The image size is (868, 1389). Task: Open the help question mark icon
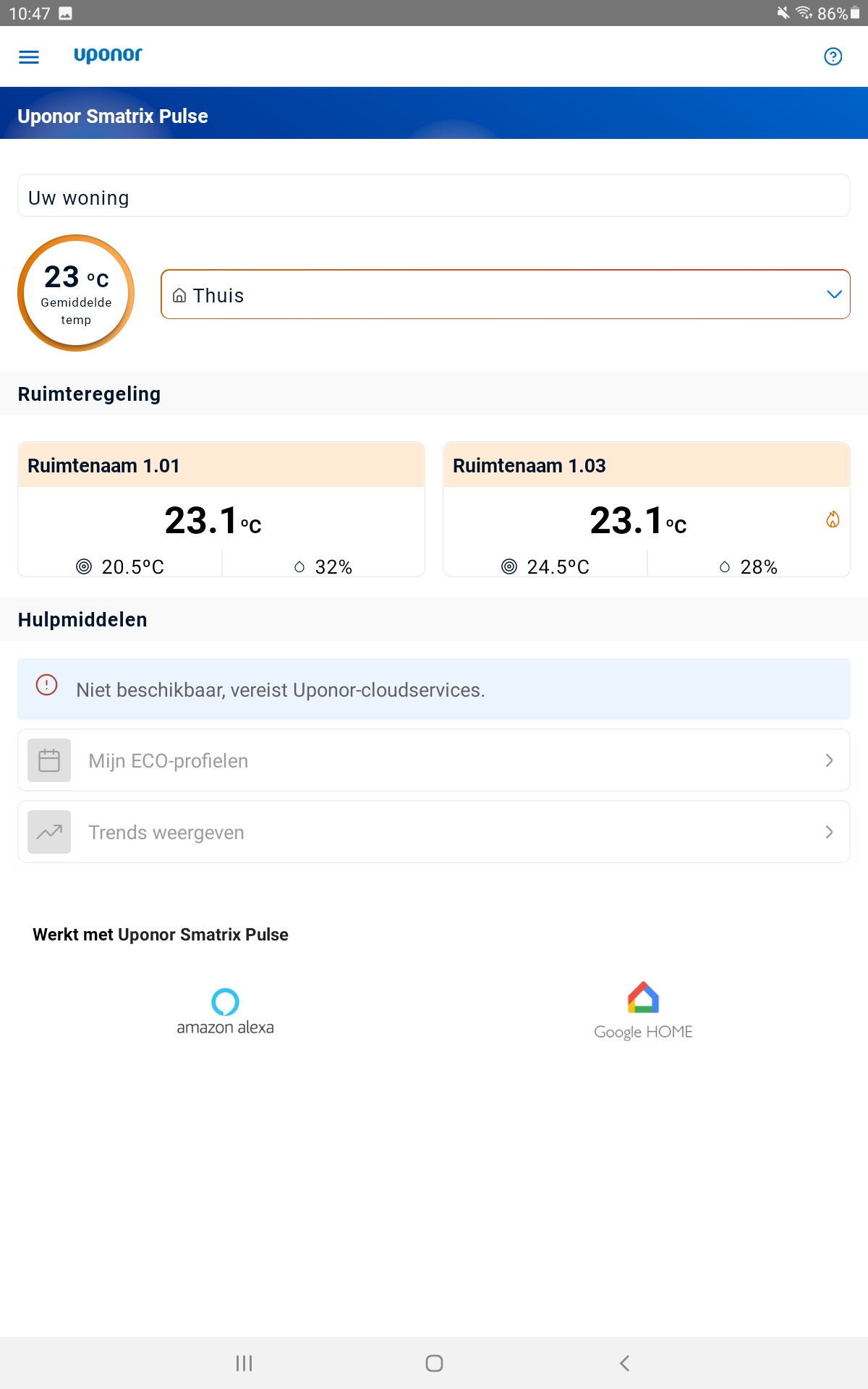click(833, 56)
